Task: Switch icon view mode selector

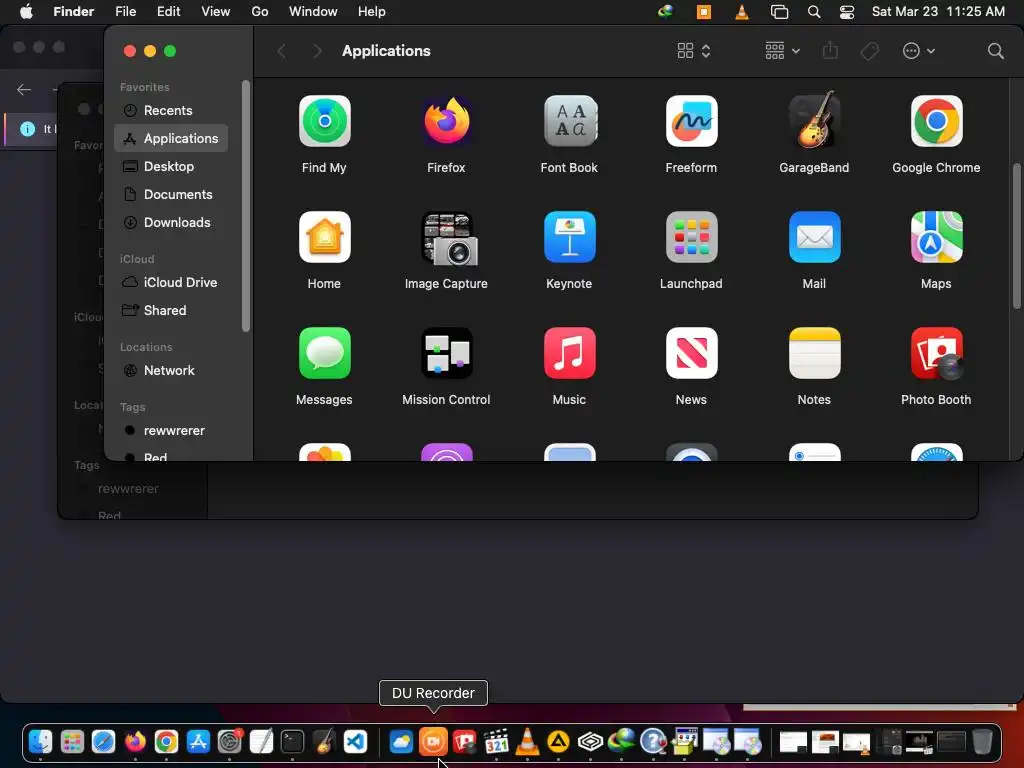Action: coord(694,51)
